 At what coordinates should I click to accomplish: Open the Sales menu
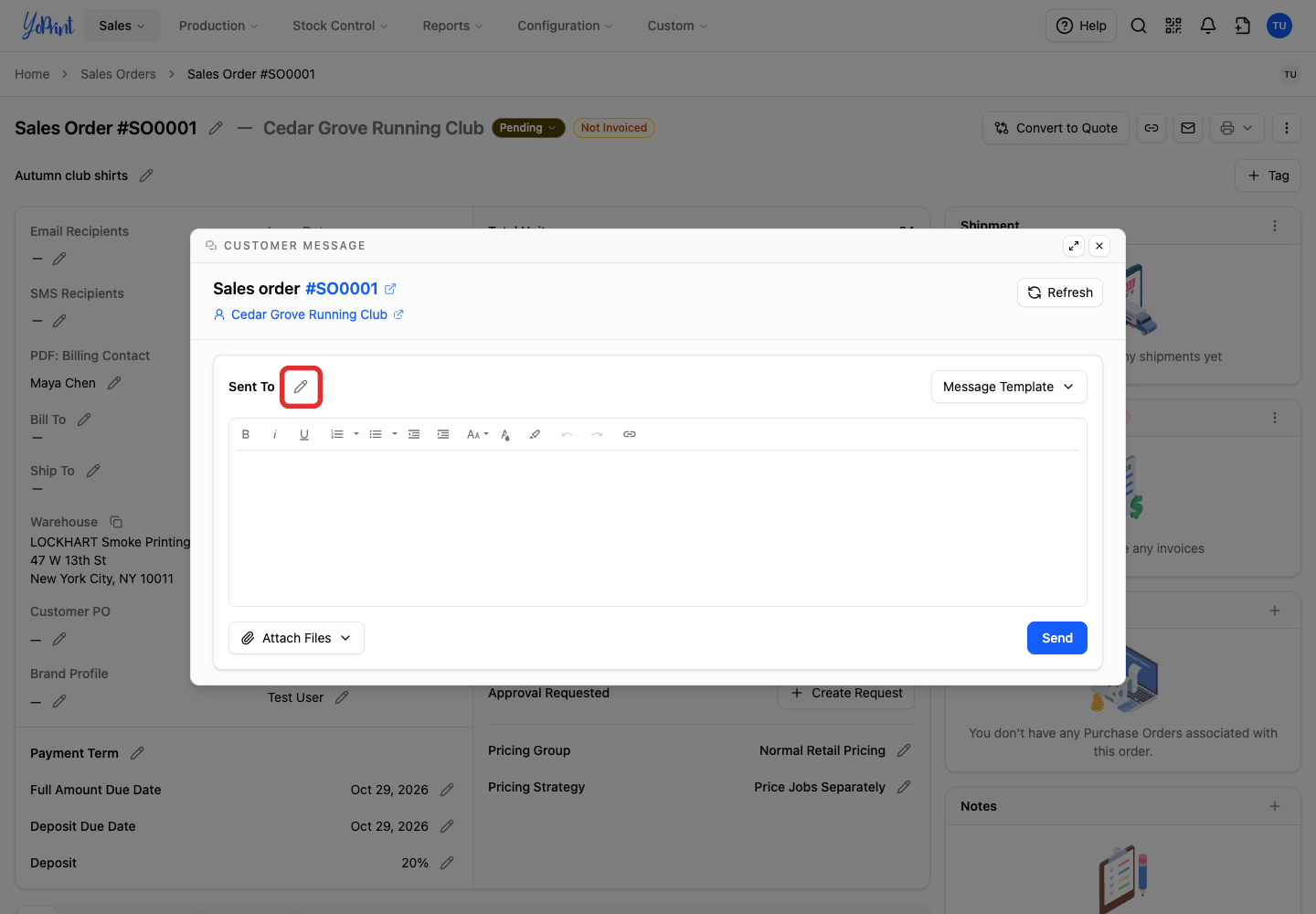pyautogui.click(x=122, y=26)
